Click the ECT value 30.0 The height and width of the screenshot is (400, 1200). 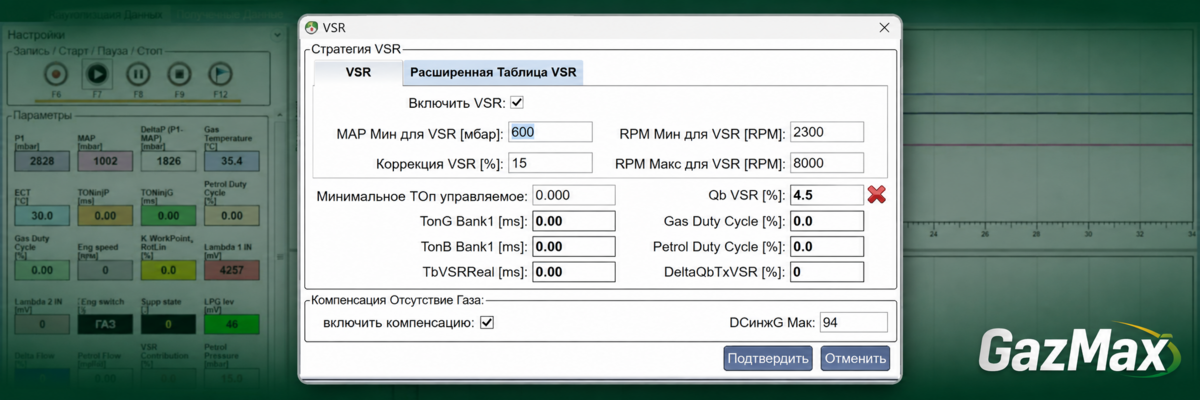click(40, 216)
